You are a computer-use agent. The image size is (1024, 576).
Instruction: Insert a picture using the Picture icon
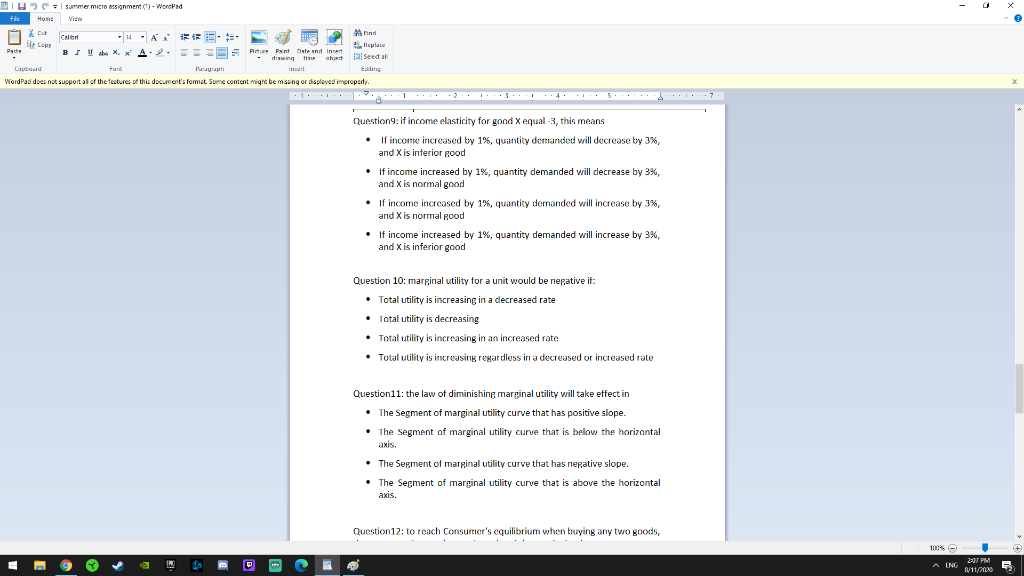tap(259, 38)
